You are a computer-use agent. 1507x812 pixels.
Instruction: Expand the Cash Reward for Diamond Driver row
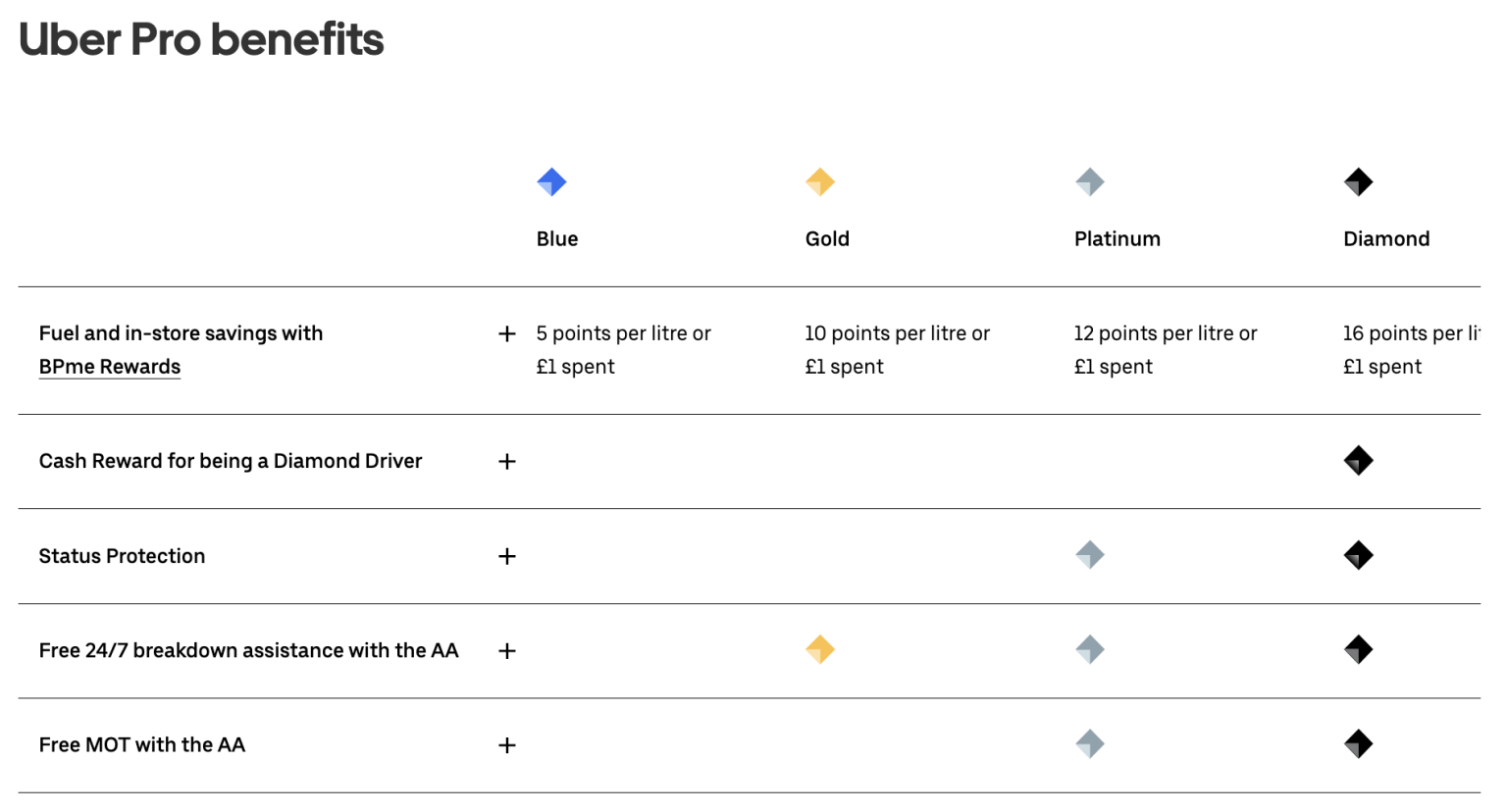point(507,461)
